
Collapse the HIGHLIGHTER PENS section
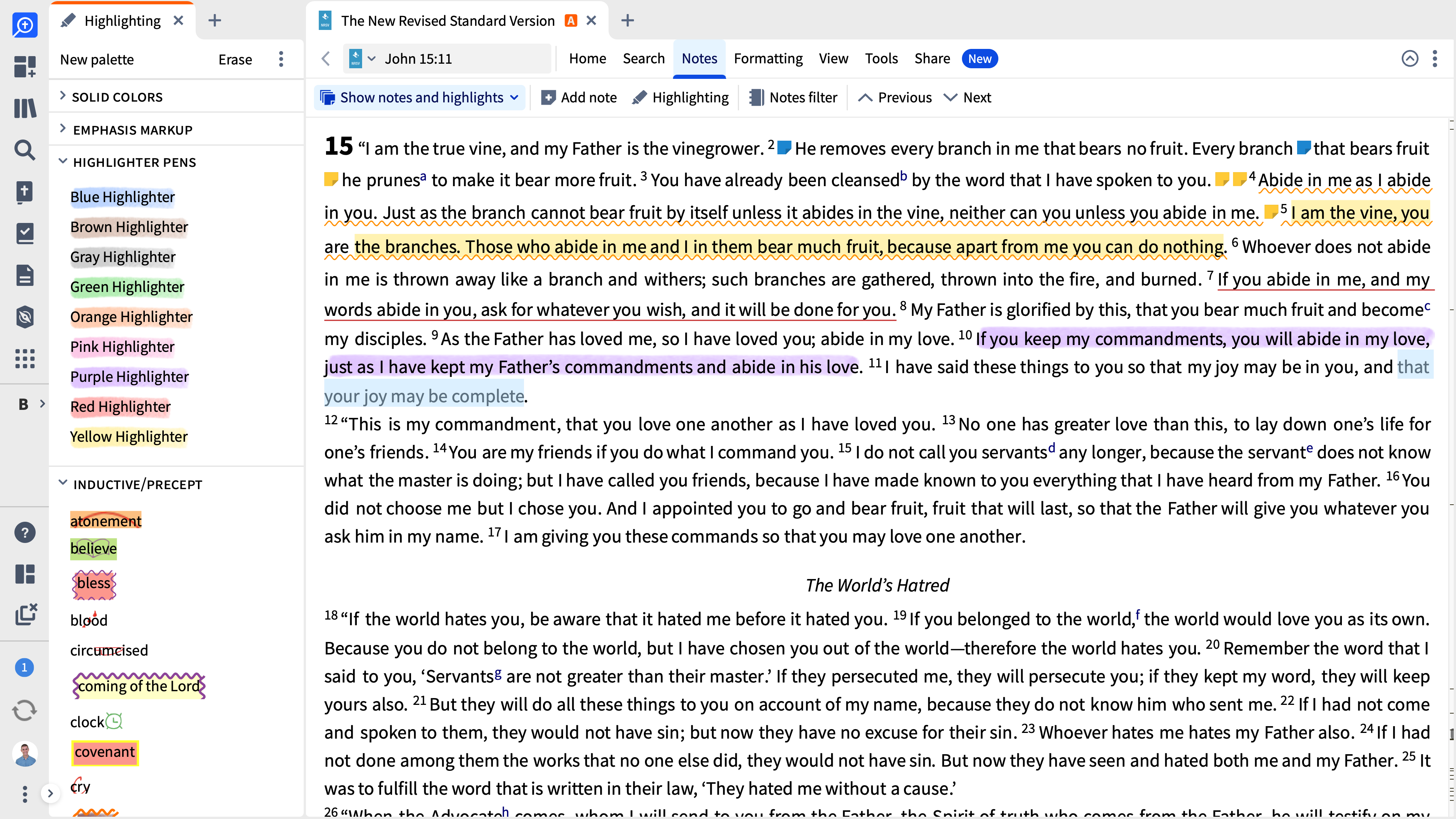[63, 162]
